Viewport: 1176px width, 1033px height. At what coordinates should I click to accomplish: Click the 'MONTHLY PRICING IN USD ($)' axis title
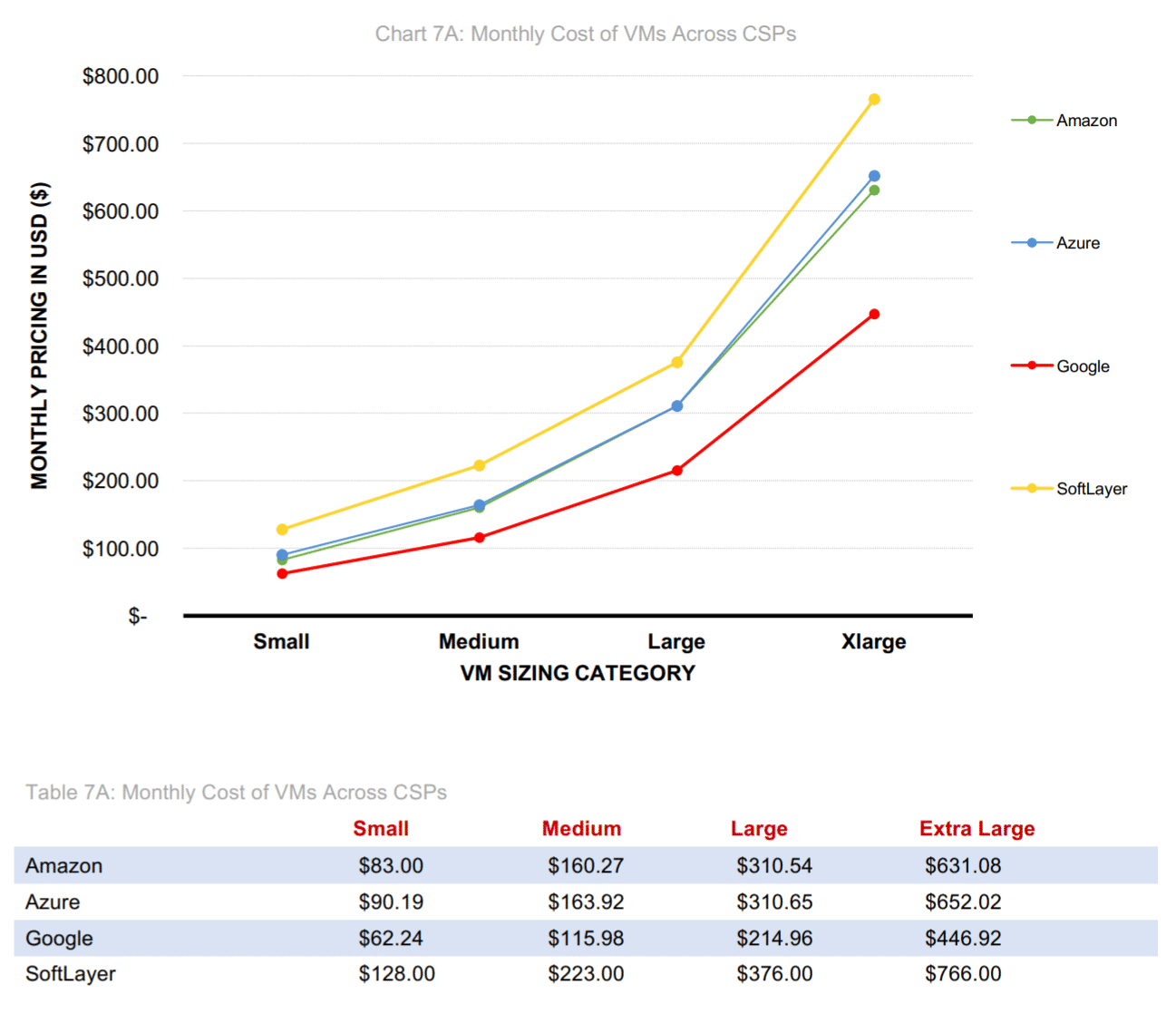click(39, 336)
